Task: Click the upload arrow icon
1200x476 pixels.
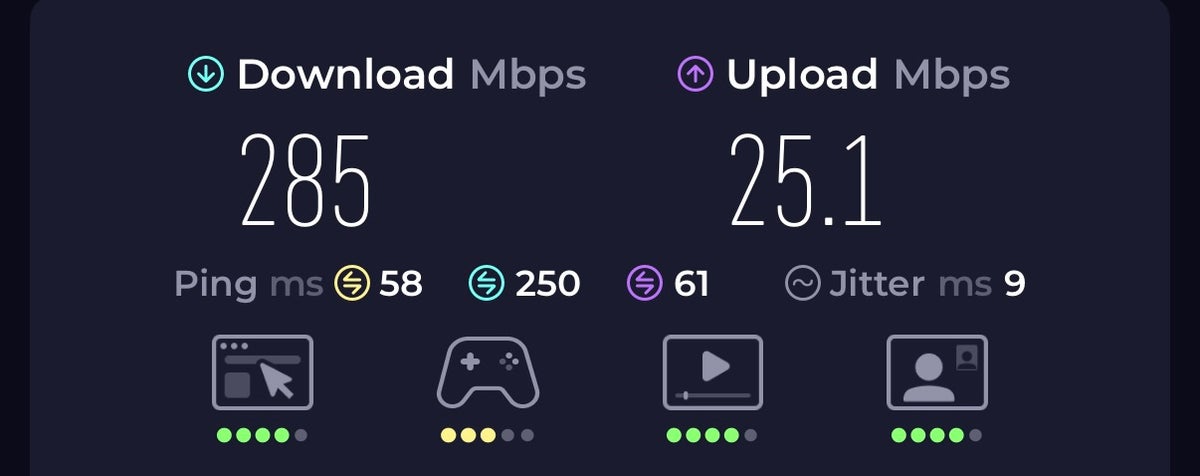Action: pos(695,74)
